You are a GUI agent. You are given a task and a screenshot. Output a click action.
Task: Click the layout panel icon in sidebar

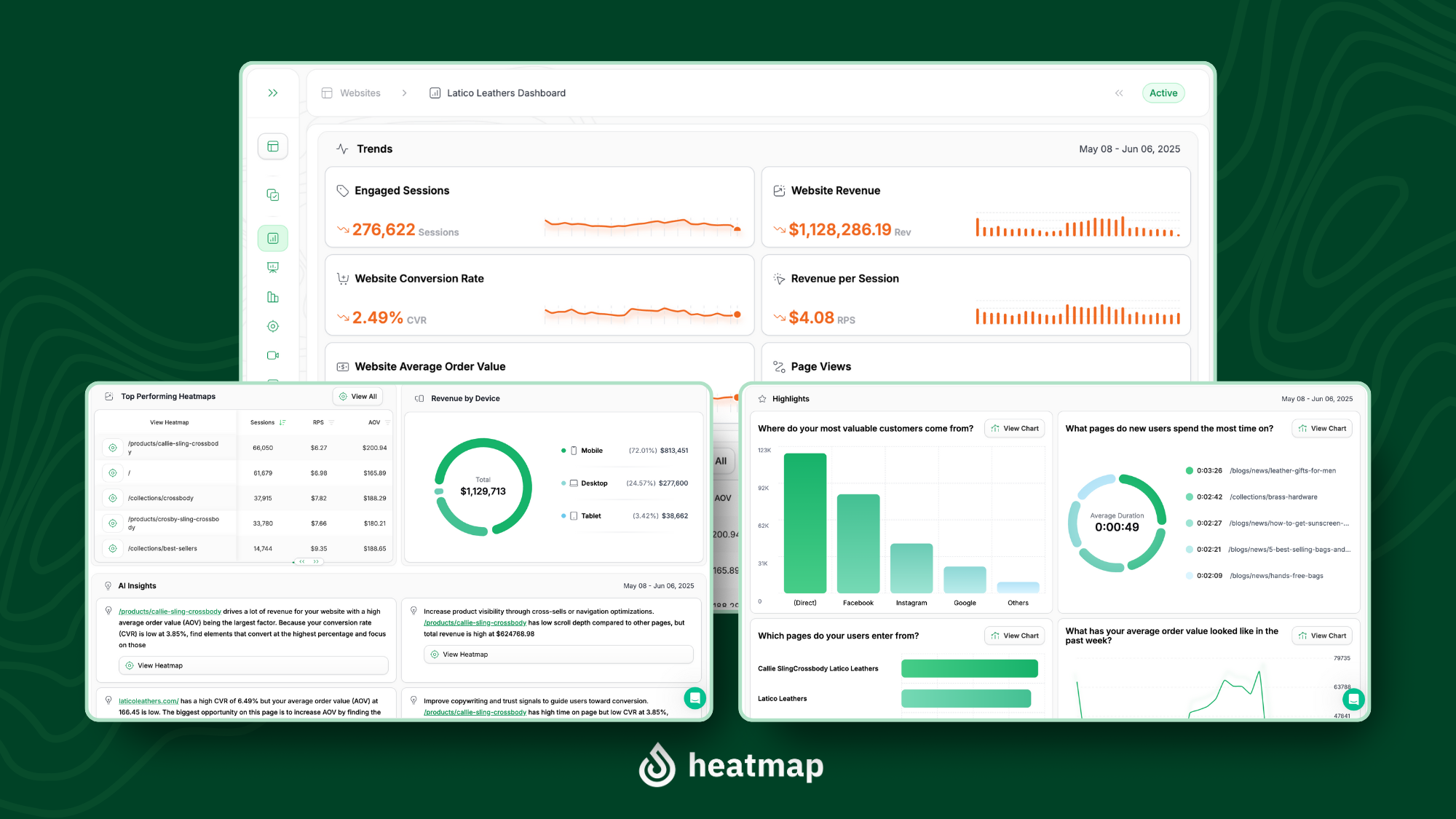272,146
